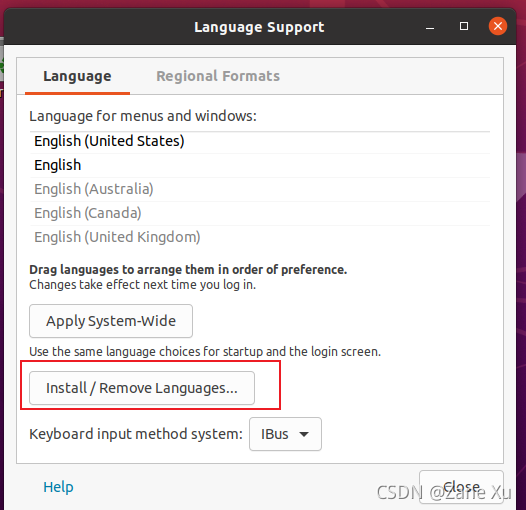Switch to the Language tab

(x=77, y=76)
